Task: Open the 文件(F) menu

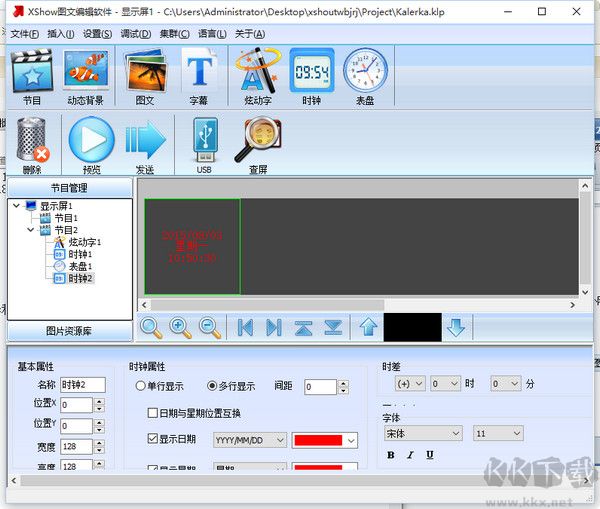Action: coord(24,33)
